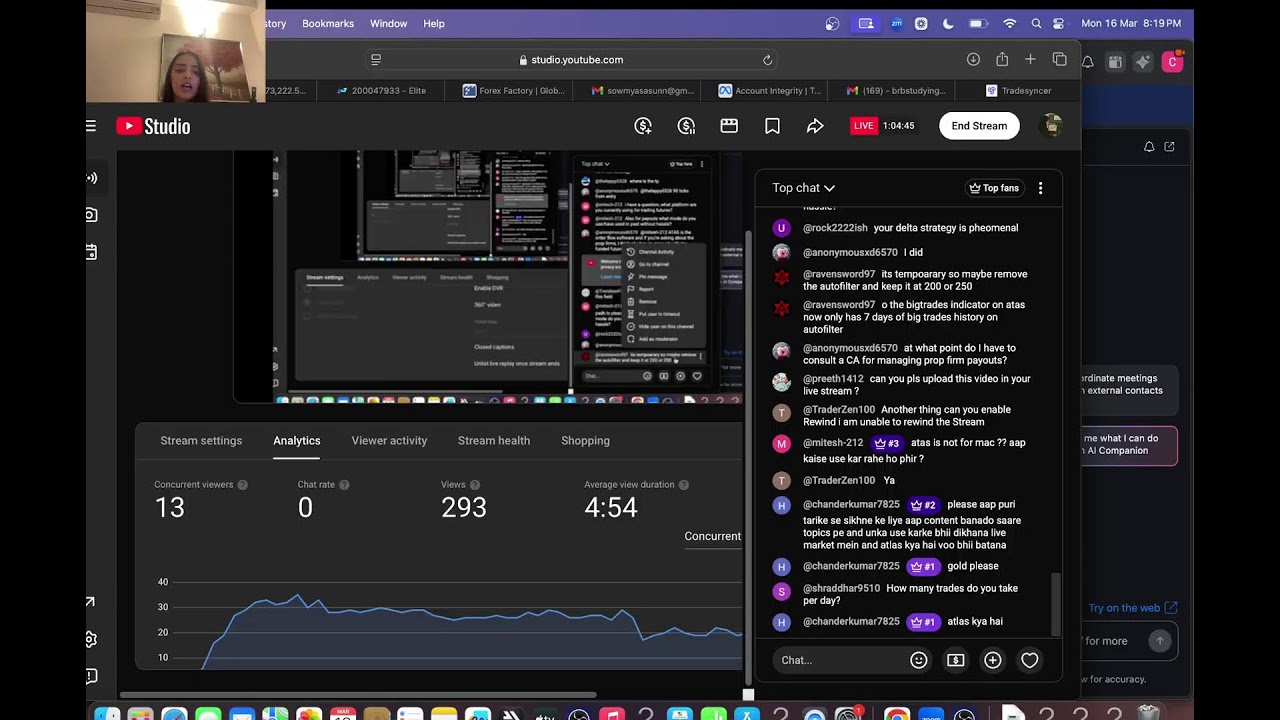Viewport: 1280px width, 720px height.
Task: Show Safari tab overview icon
Action: click(1060, 60)
